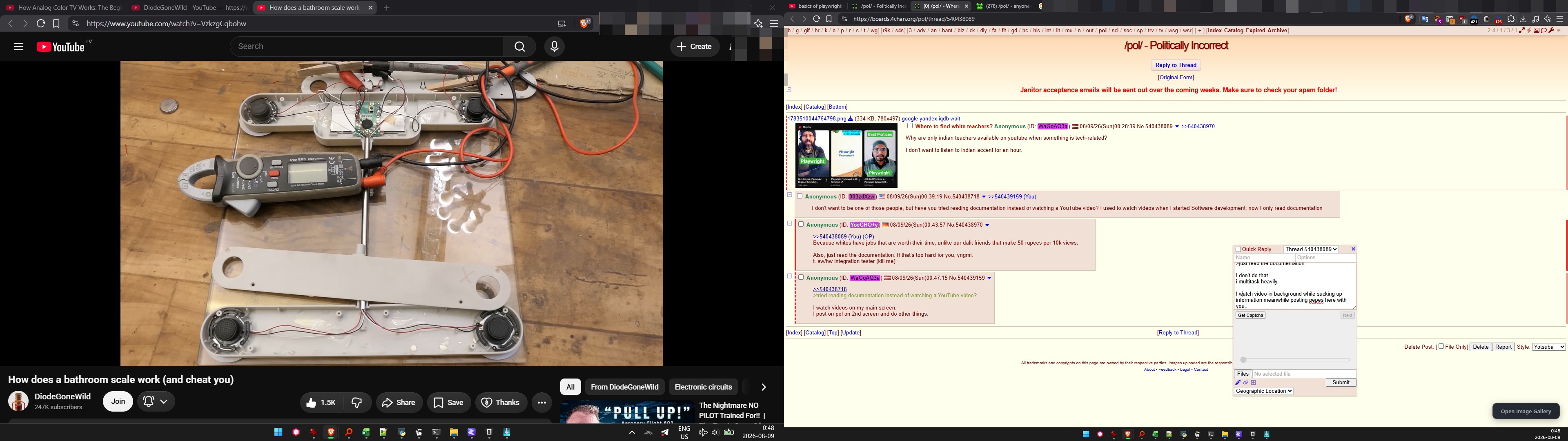Start voice search with the microphone icon
1568x441 pixels.
coord(555,47)
